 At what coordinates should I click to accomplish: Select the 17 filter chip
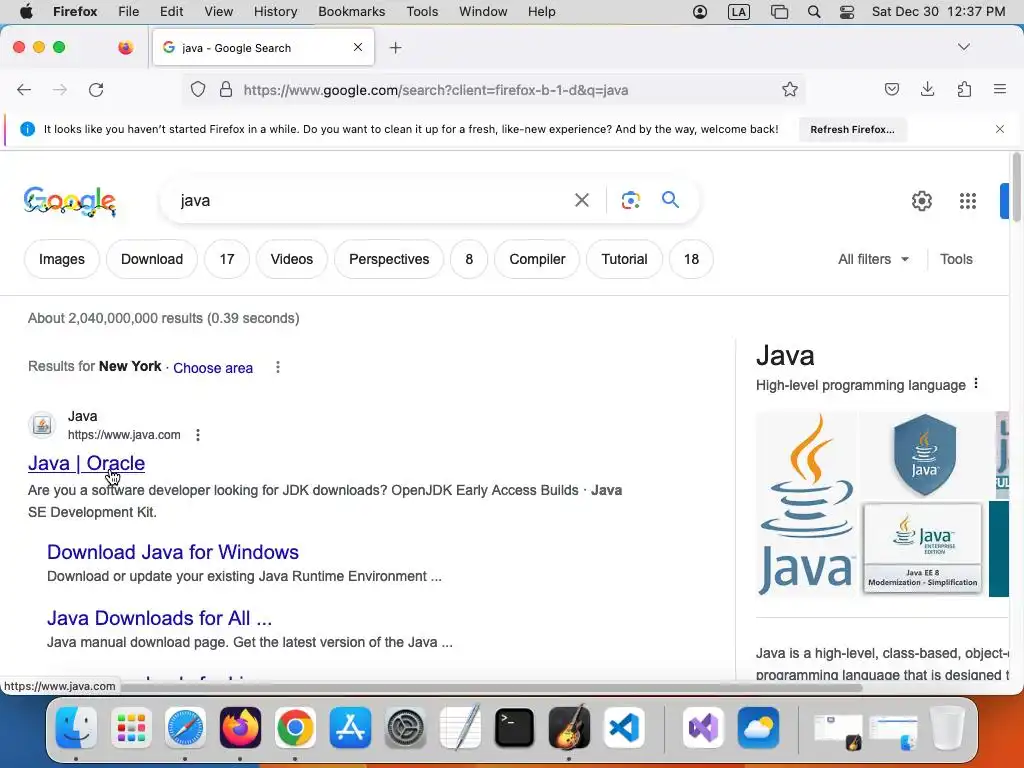click(227, 259)
